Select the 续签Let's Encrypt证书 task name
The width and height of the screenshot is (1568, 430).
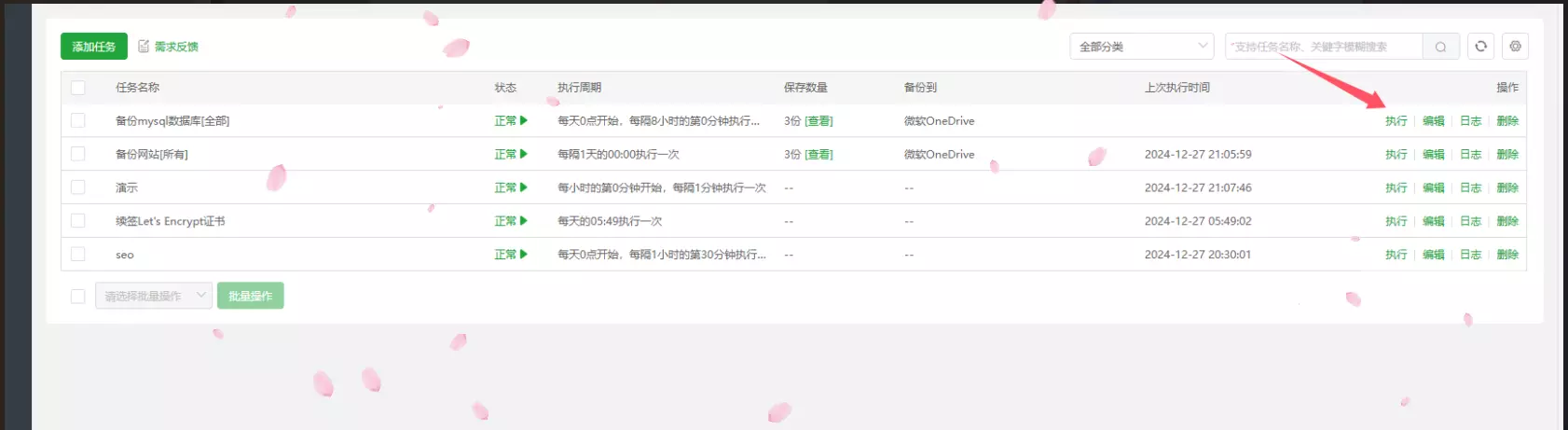tap(170, 221)
